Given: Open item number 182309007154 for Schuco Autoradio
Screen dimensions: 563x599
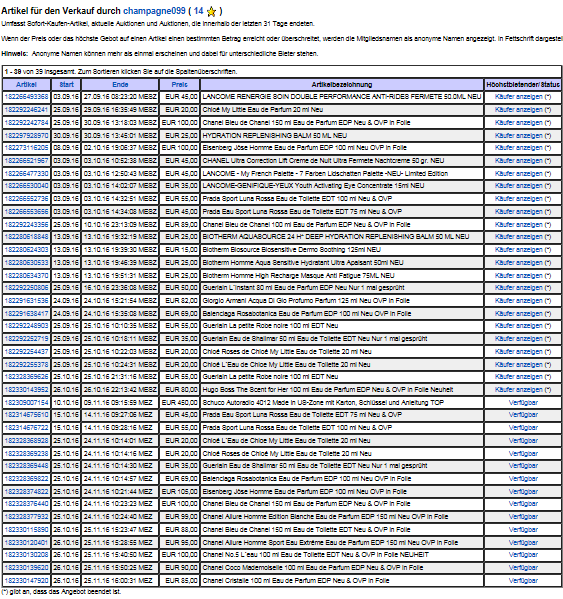Looking at the screenshot, I should tap(26, 403).
